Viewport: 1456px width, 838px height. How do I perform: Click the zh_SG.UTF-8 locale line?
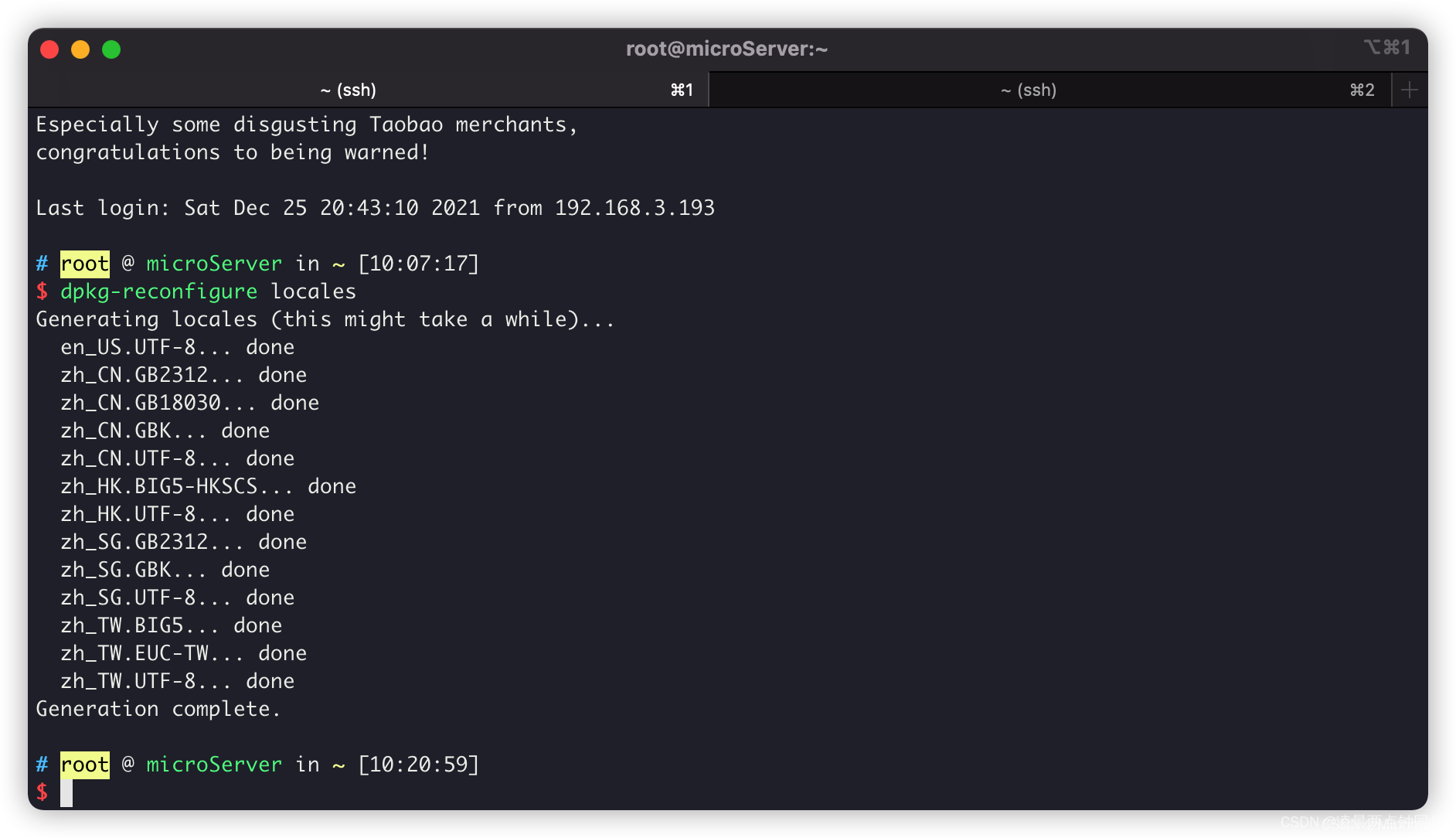pyautogui.click(x=178, y=598)
